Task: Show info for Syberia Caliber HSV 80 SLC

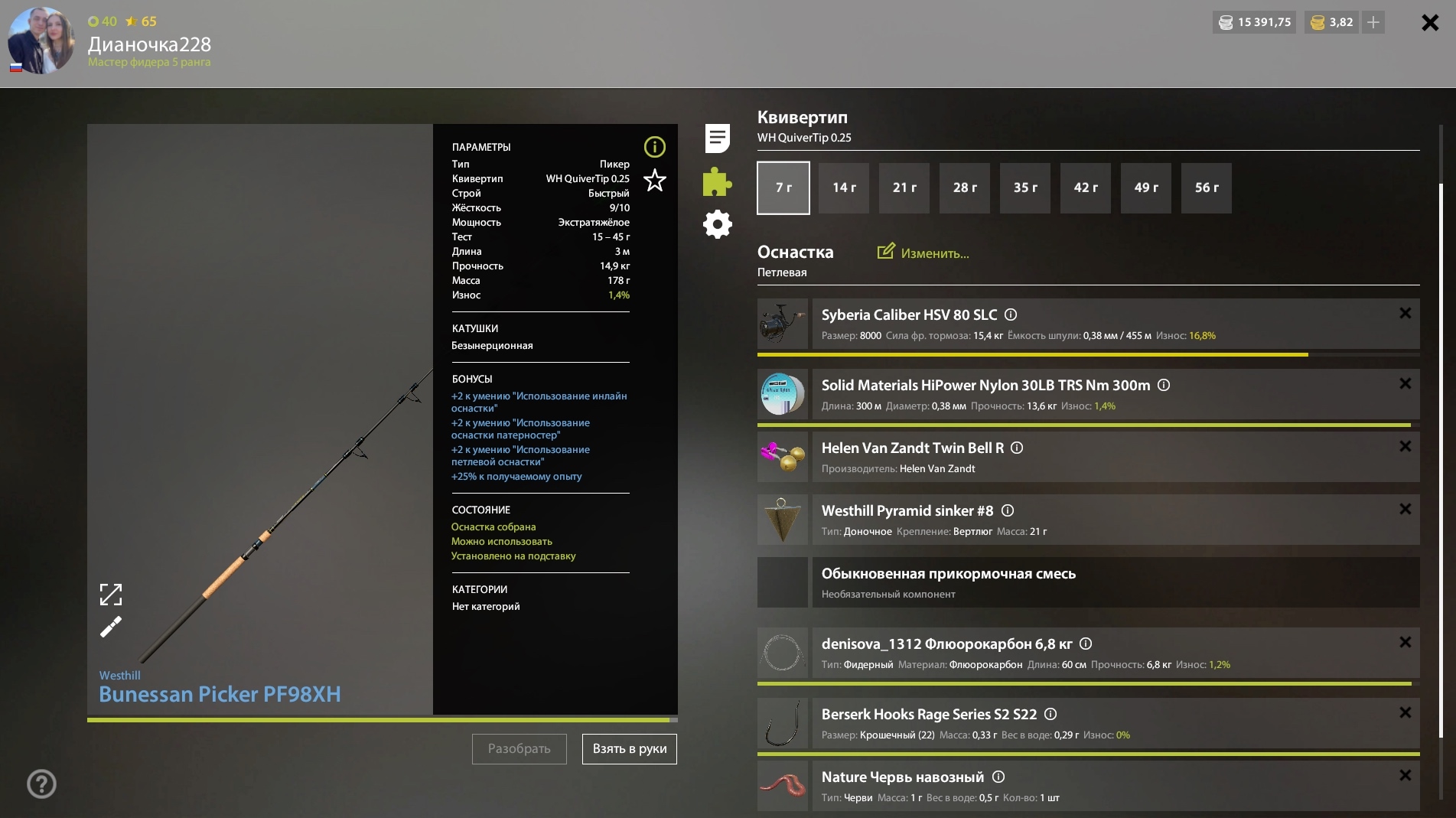Action: [1011, 314]
